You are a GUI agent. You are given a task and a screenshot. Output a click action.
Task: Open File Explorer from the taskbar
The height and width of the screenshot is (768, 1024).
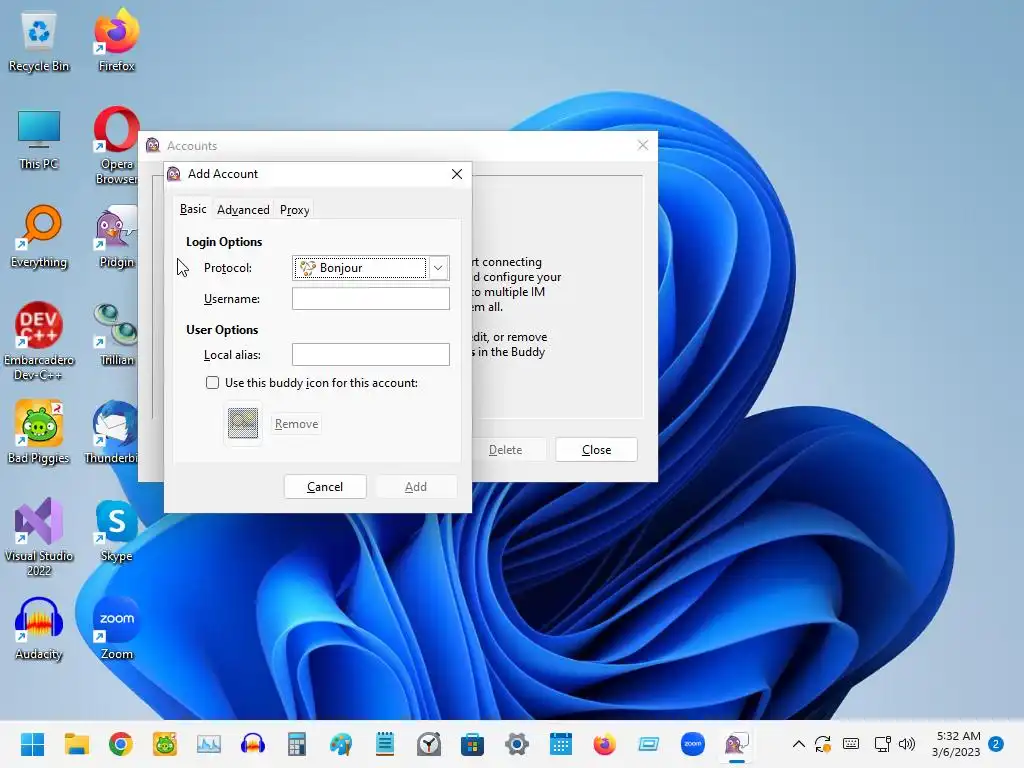tap(76, 744)
